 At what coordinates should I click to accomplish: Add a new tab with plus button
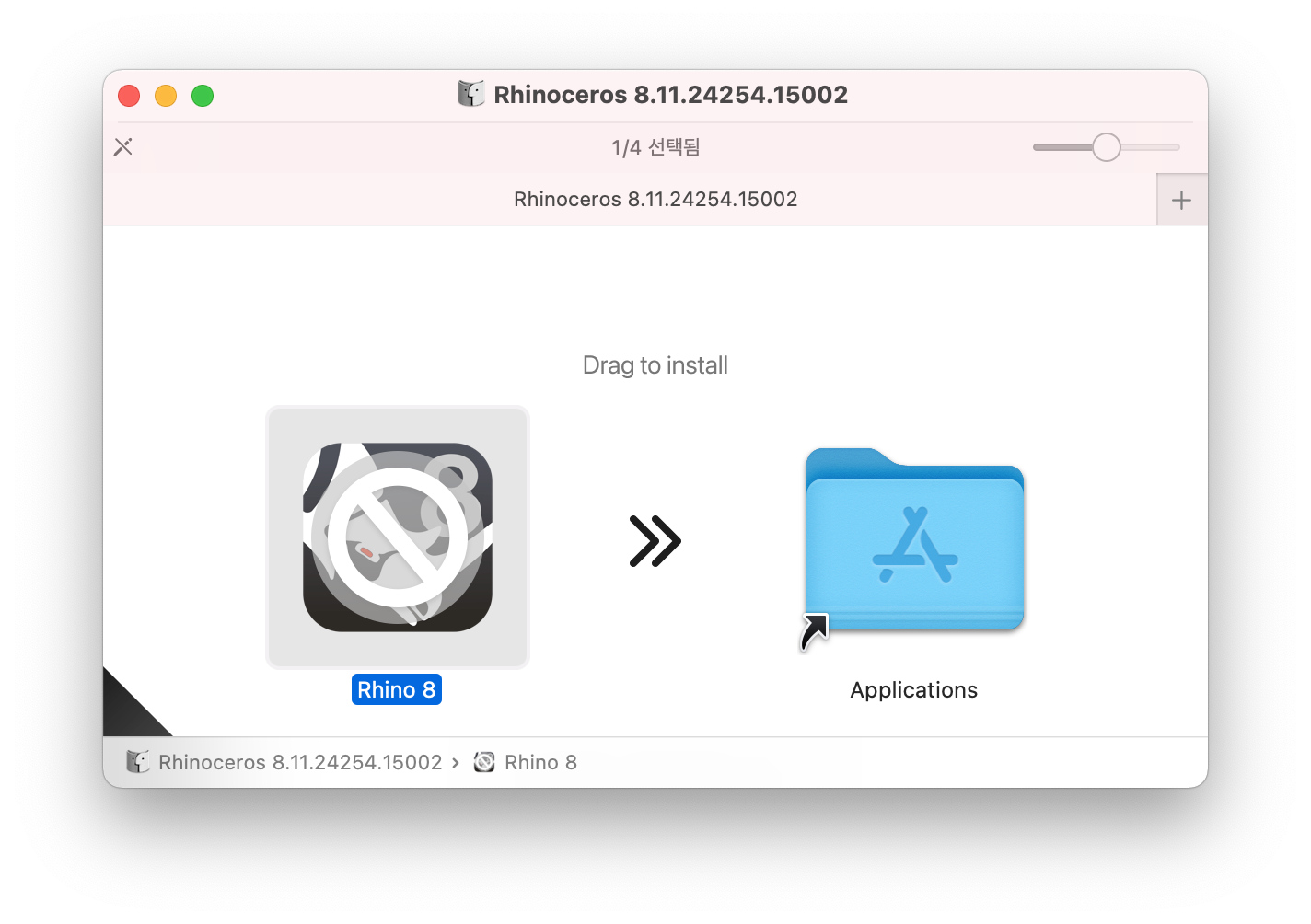click(x=1181, y=200)
